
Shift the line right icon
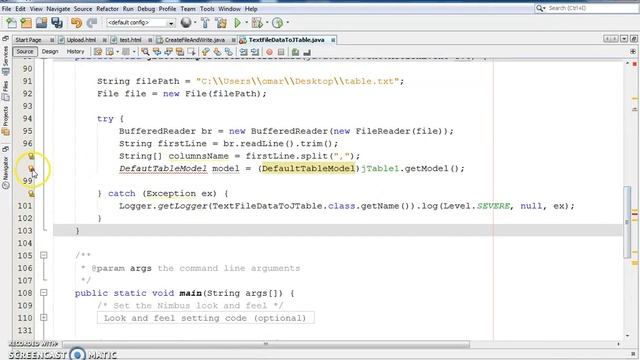pyautogui.click(x=255, y=52)
